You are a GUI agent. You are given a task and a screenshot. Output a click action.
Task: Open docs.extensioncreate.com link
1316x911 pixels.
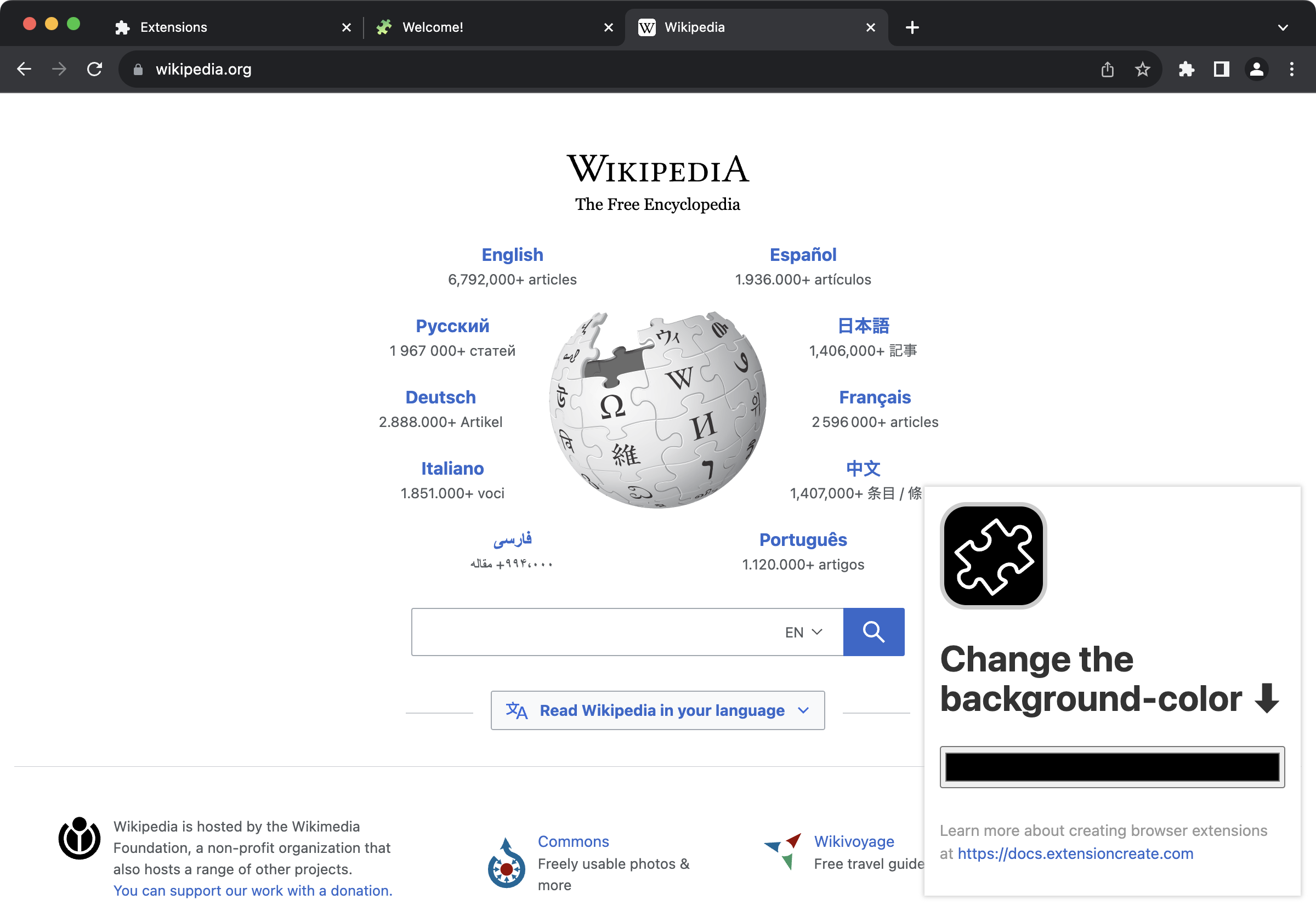pos(1075,853)
